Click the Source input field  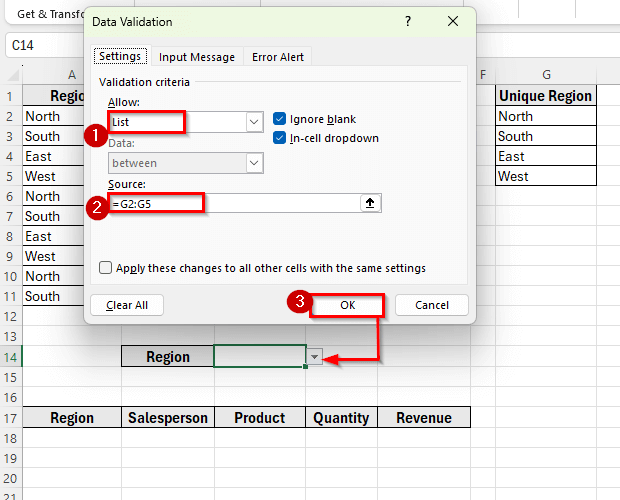(234, 203)
